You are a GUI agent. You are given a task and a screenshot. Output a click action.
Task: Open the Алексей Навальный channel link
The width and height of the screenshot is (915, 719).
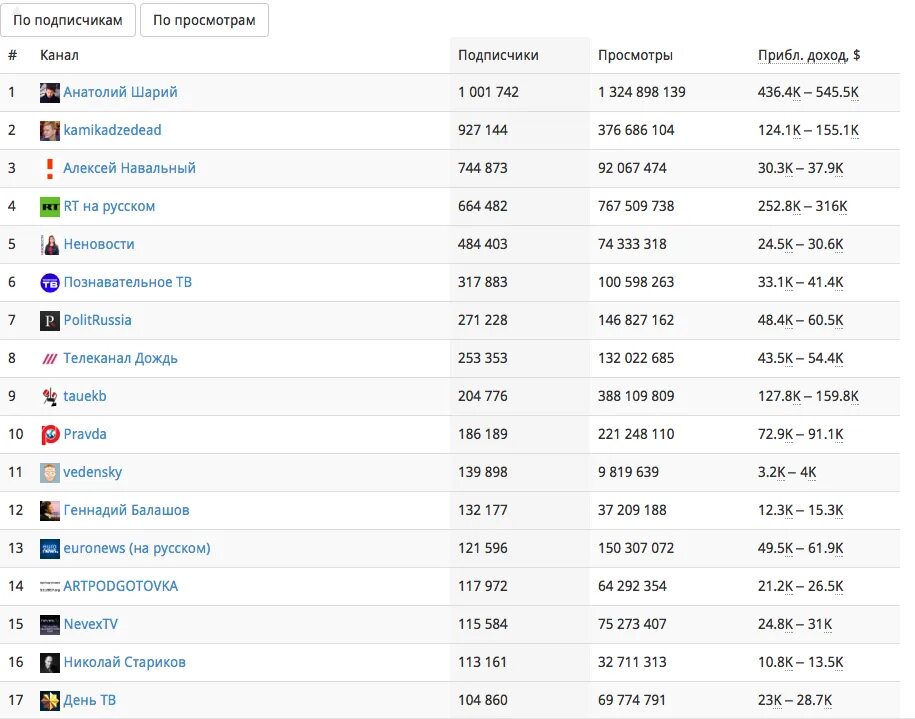coord(130,168)
